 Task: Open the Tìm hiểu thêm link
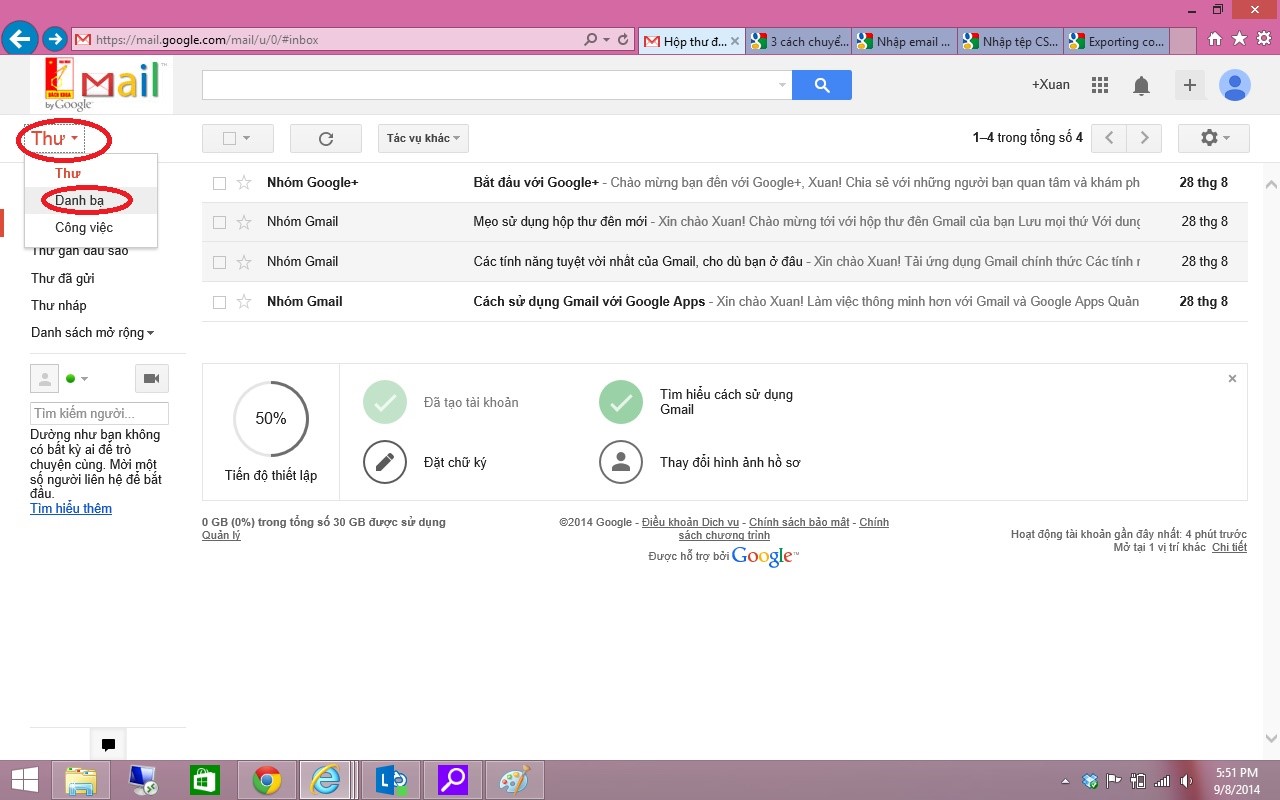coord(71,509)
